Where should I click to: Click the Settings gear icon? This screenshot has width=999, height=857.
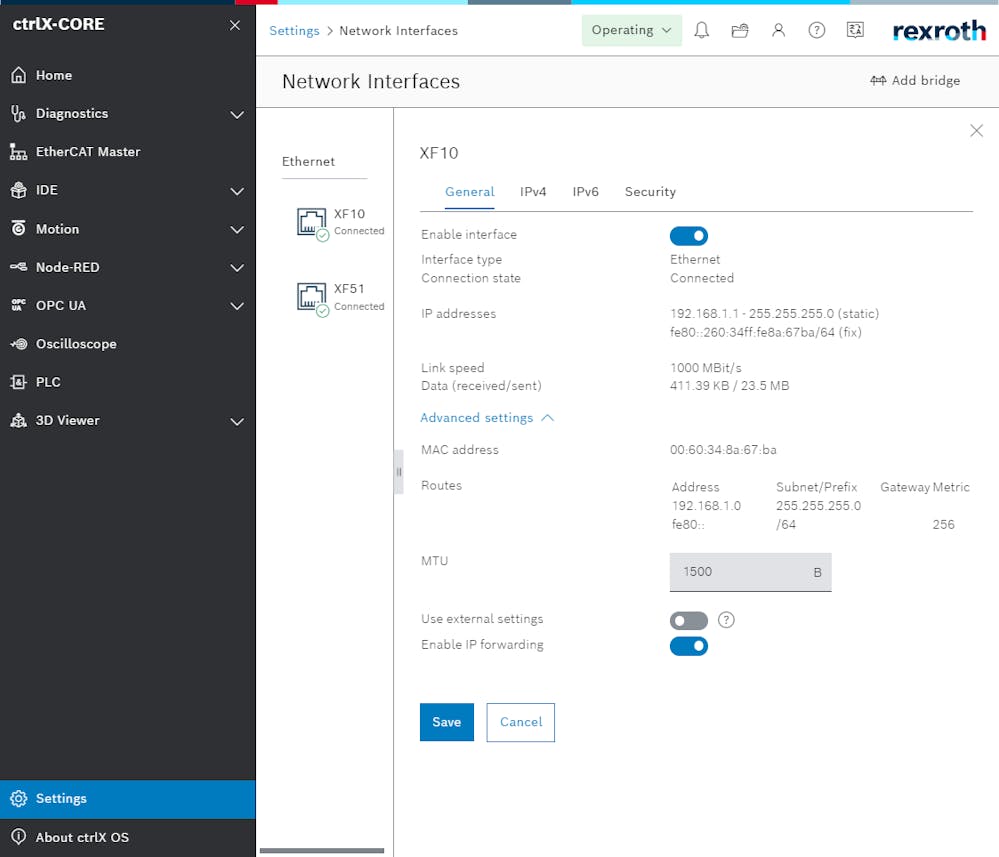coord(18,798)
